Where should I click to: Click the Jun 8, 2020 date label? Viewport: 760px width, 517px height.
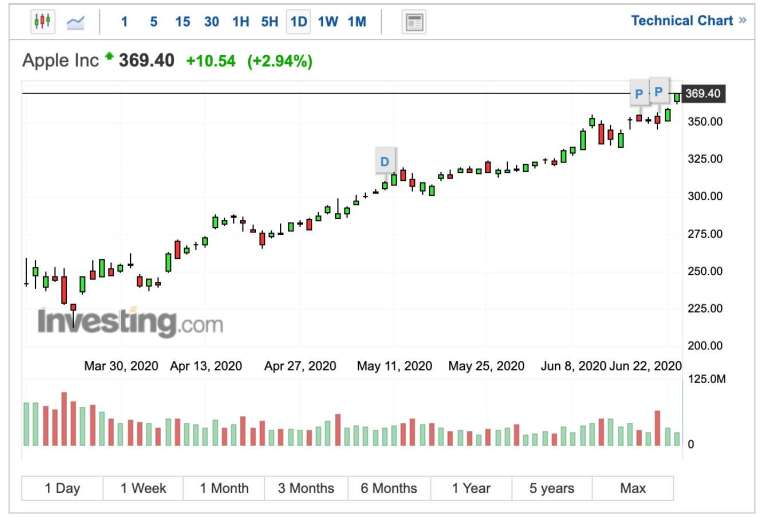pyautogui.click(x=573, y=365)
